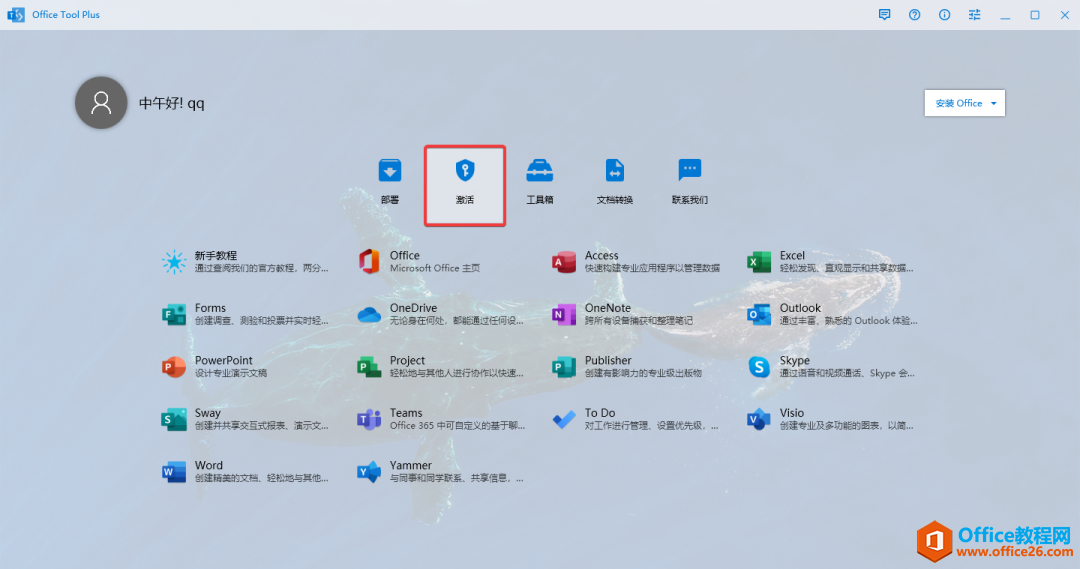This screenshot has width=1080, height=569.
Task: Open the 激活 (Activate) shield icon
Action: (x=465, y=170)
